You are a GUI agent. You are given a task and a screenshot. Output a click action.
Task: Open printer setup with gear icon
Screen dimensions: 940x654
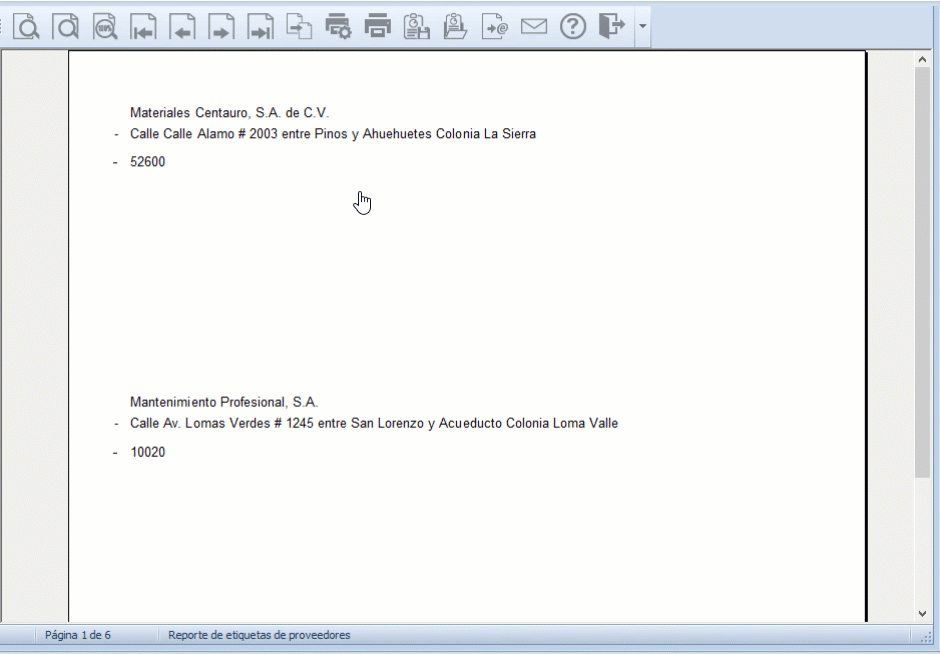click(338, 27)
